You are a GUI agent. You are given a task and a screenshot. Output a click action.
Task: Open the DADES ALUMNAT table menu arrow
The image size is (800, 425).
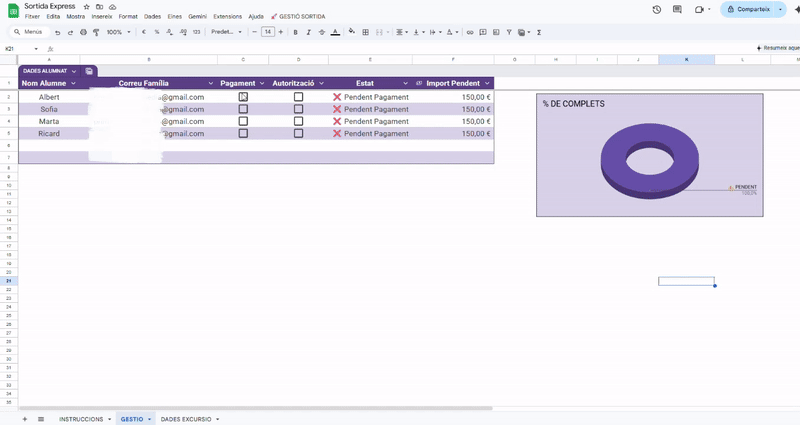pyautogui.click(x=74, y=71)
